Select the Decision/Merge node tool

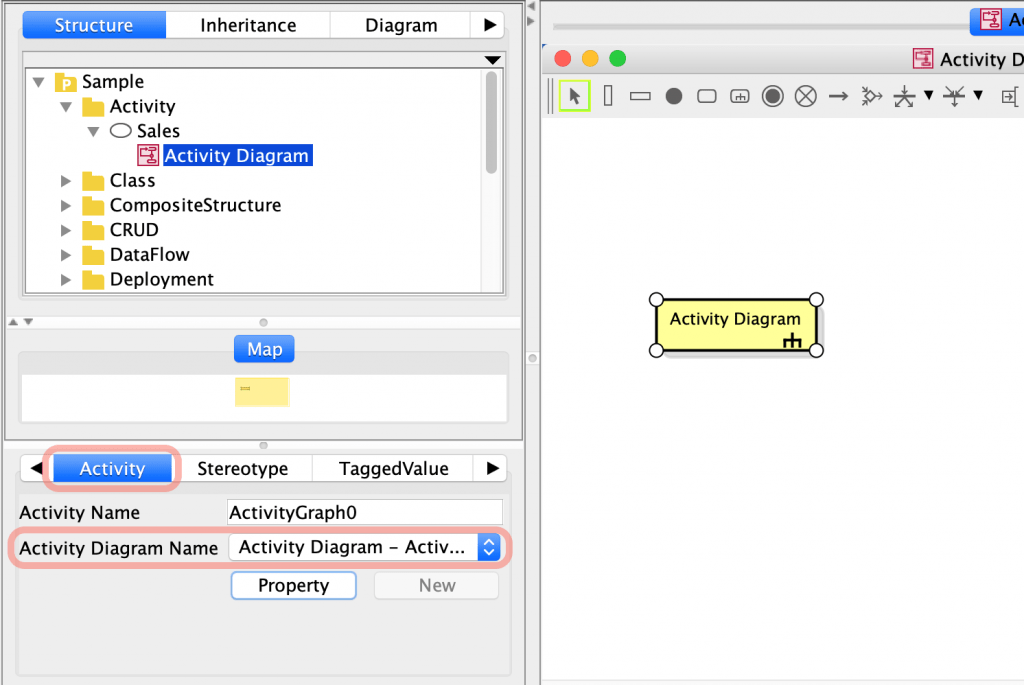tap(871, 97)
